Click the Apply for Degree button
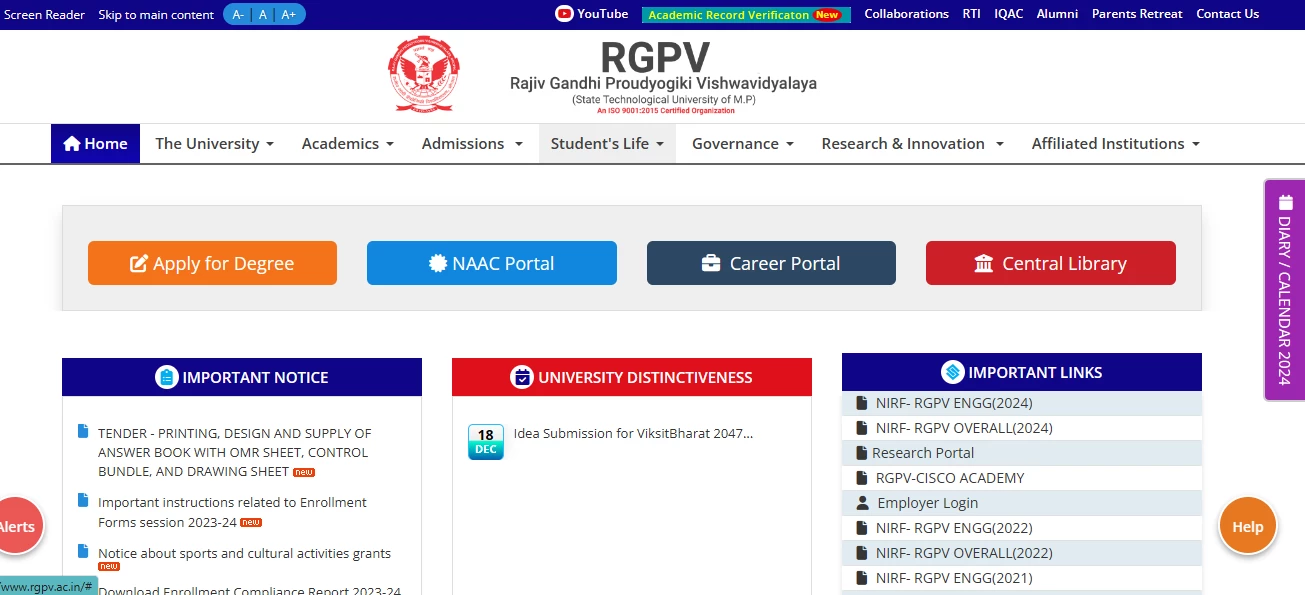Screen dimensions: 1305x595 [212, 263]
